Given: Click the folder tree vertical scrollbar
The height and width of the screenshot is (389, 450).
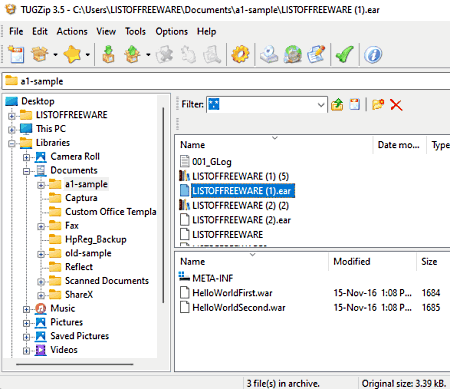Looking at the screenshot, I should (x=163, y=205).
